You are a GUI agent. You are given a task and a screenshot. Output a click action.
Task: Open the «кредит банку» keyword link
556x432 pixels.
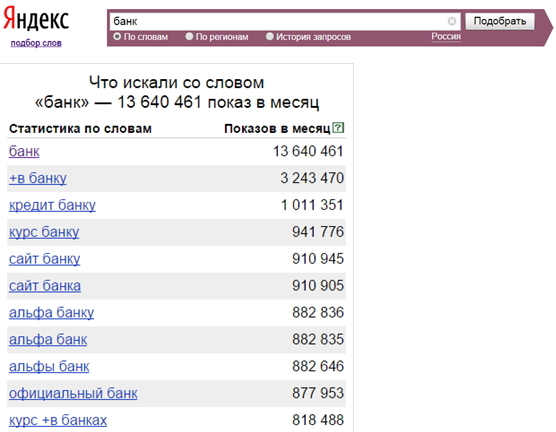(52, 205)
